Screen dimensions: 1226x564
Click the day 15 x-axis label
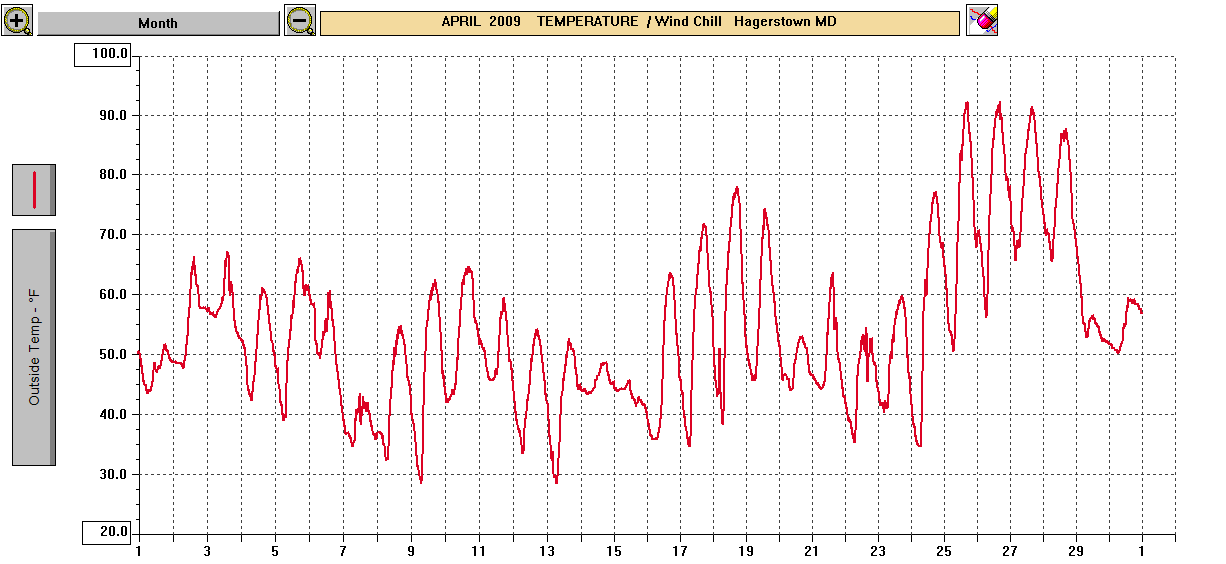[x=614, y=552]
